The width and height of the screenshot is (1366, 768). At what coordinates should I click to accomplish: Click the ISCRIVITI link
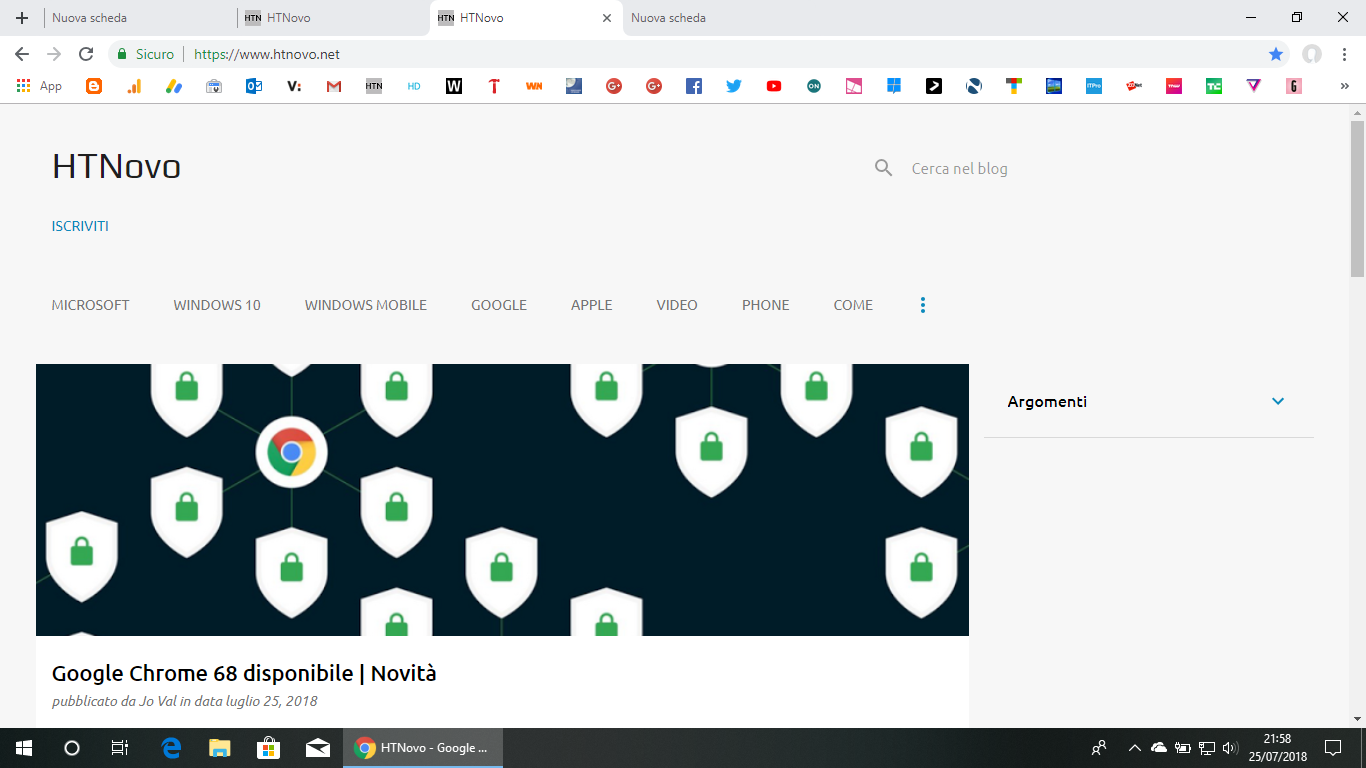pos(80,226)
